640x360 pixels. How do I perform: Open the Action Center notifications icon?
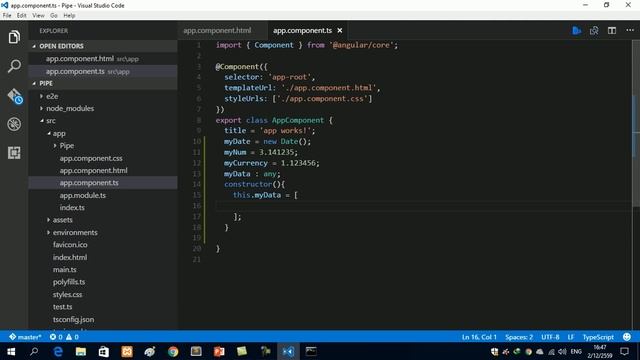click(x=624, y=351)
